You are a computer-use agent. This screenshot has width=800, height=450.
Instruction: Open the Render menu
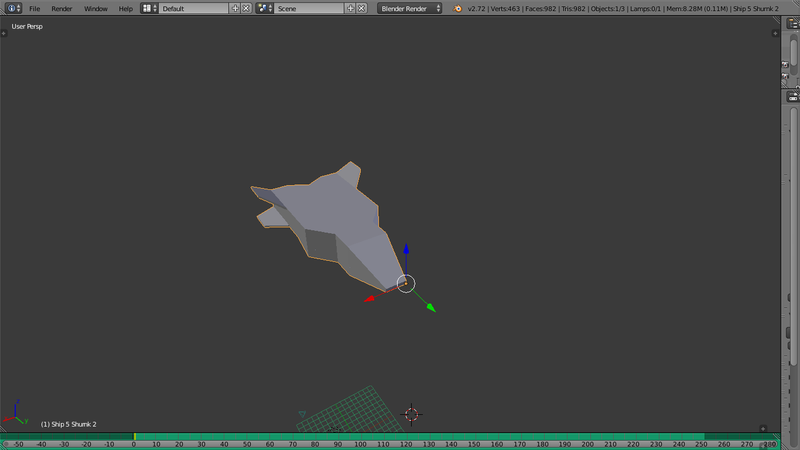62,9
